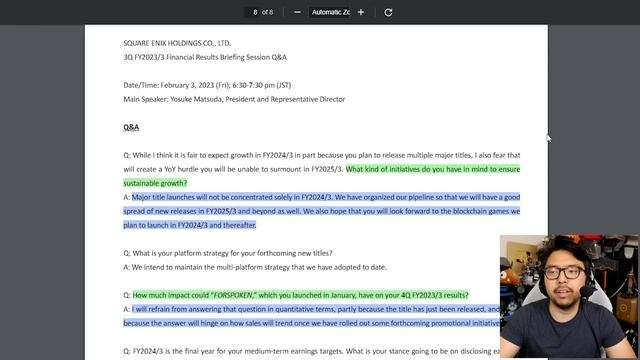Click the 'of 8' page count label
Viewport: 640px width, 360px height.
[x=267, y=12]
